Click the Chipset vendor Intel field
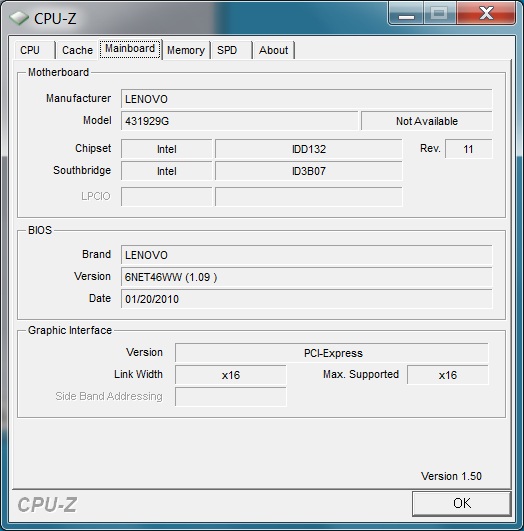The width and height of the screenshot is (524, 531). point(167,149)
